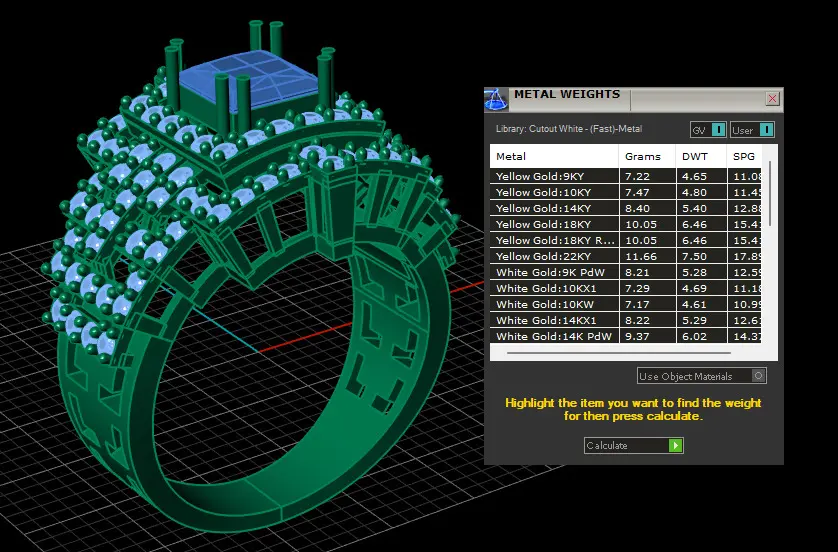Click the 11.66 grams value
The height and width of the screenshot is (552, 838).
[641, 256]
